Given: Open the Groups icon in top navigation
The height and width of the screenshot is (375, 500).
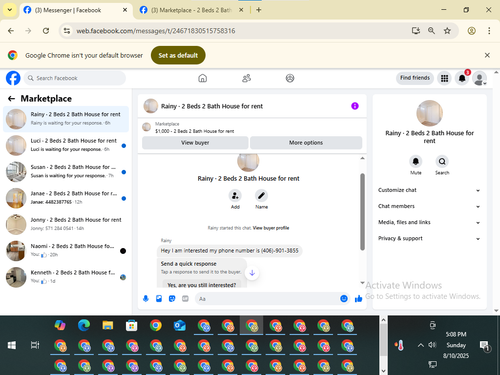Looking at the screenshot, I should [x=290, y=78].
